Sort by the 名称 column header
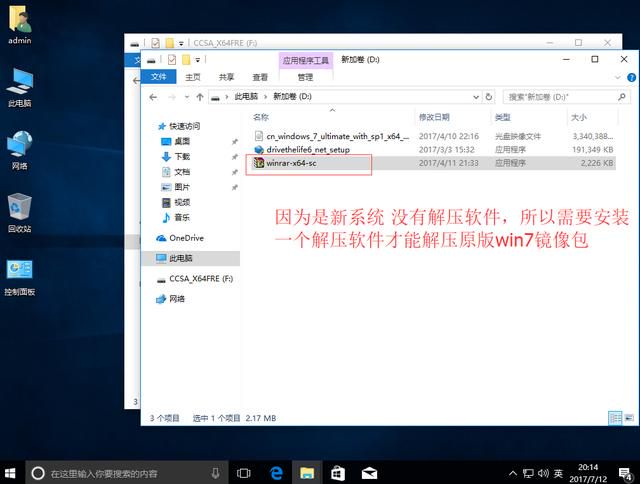 [331, 117]
